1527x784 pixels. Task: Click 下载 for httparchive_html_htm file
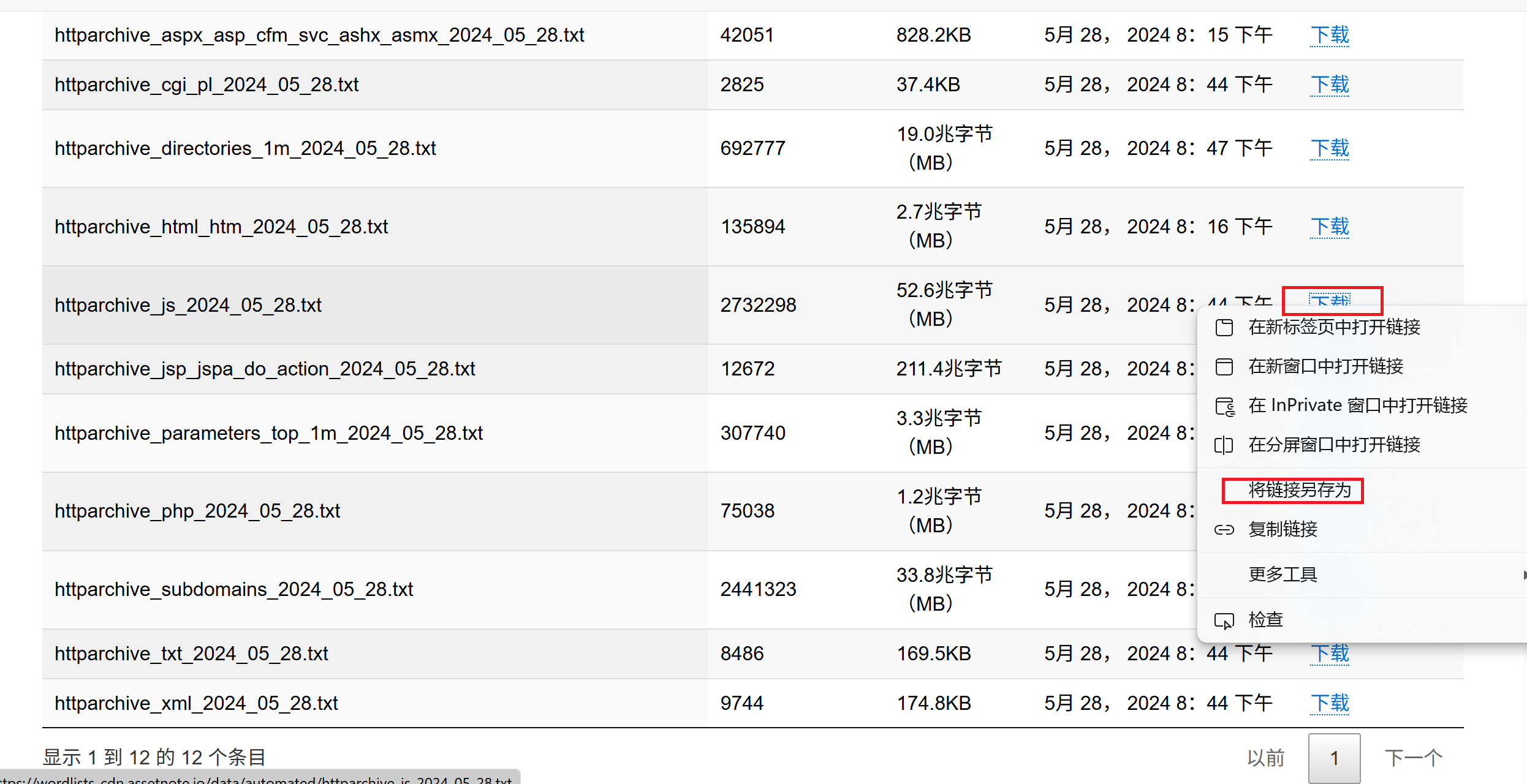click(1330, 227)
